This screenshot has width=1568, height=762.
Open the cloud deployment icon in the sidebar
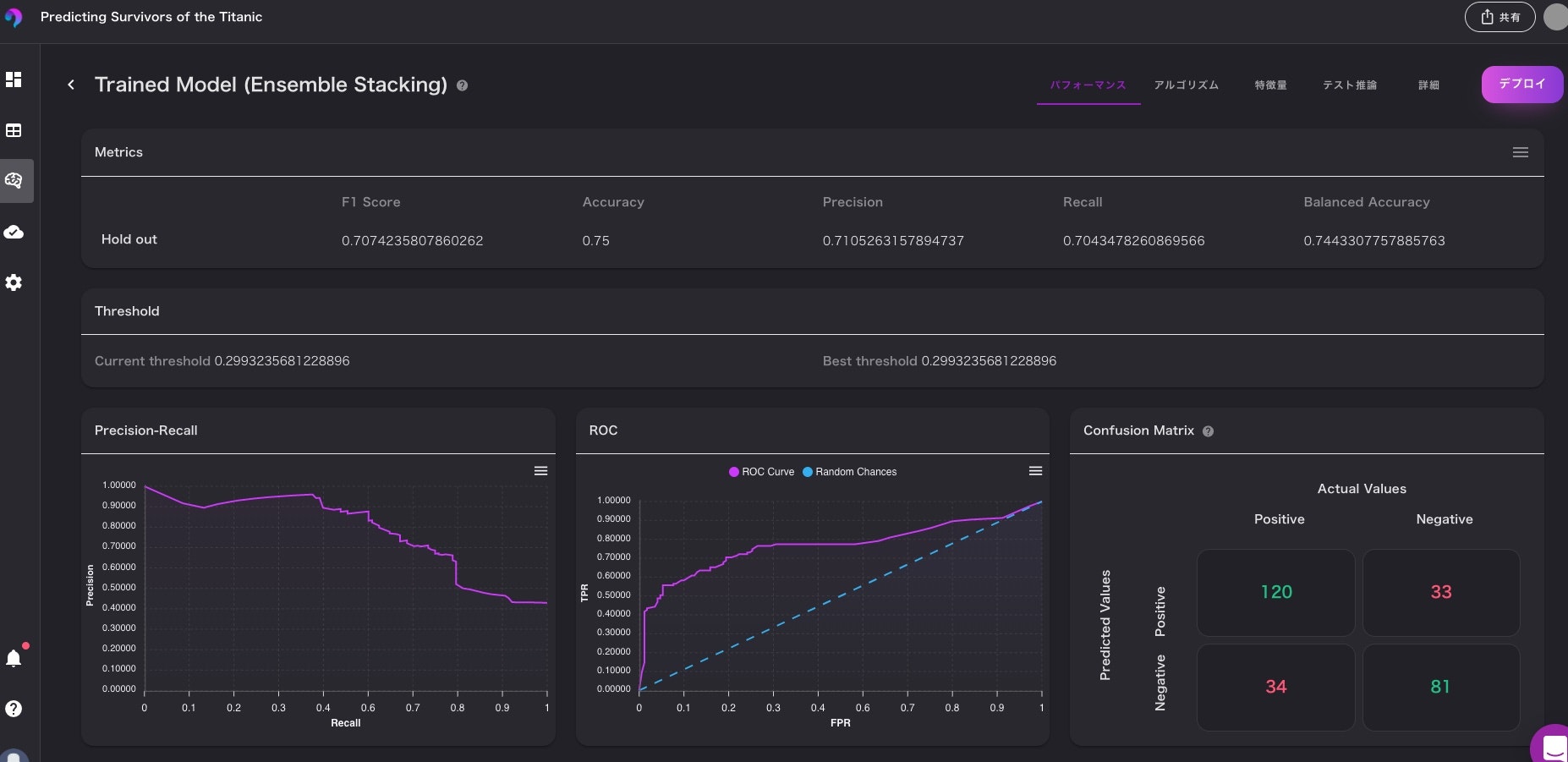[14, 232]
